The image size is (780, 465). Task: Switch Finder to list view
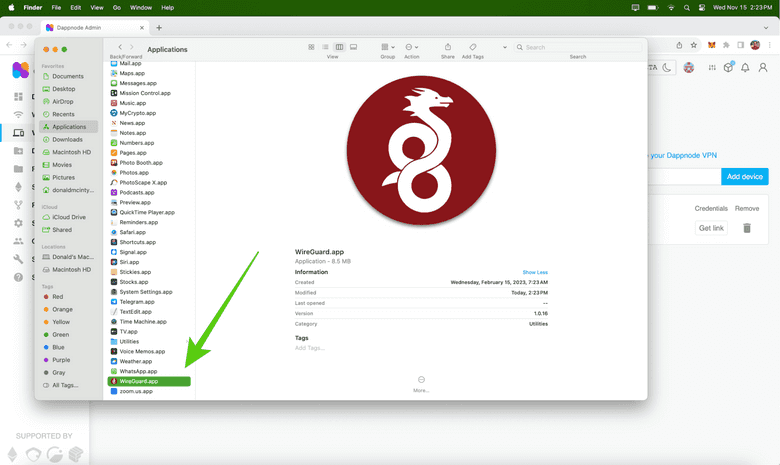(326, 47)
